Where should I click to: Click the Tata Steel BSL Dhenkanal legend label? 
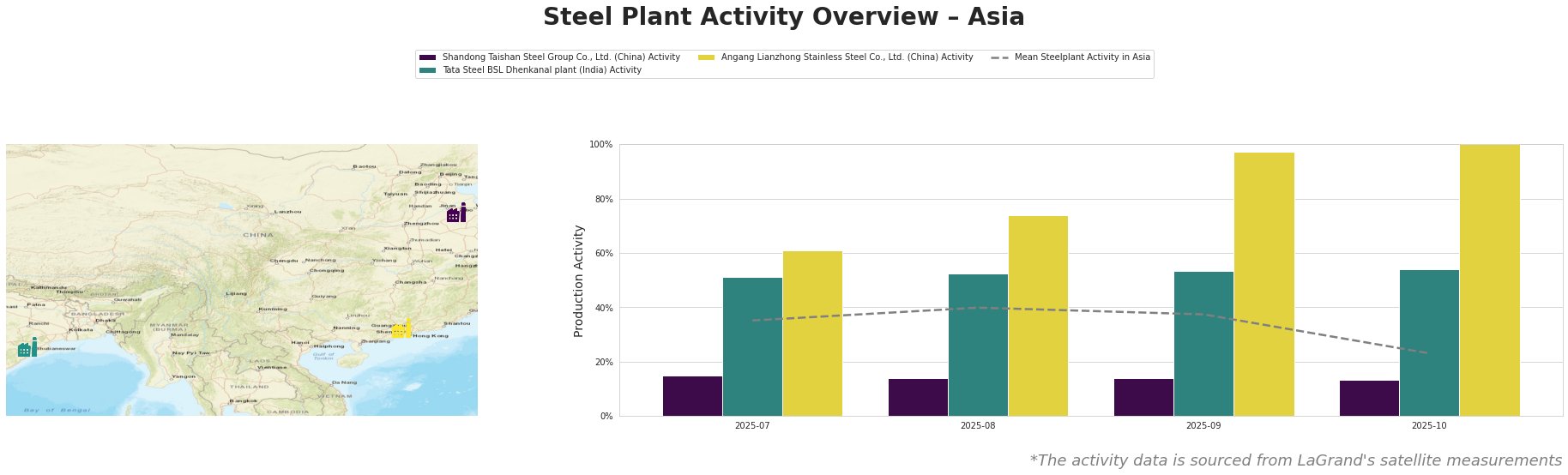541,70
